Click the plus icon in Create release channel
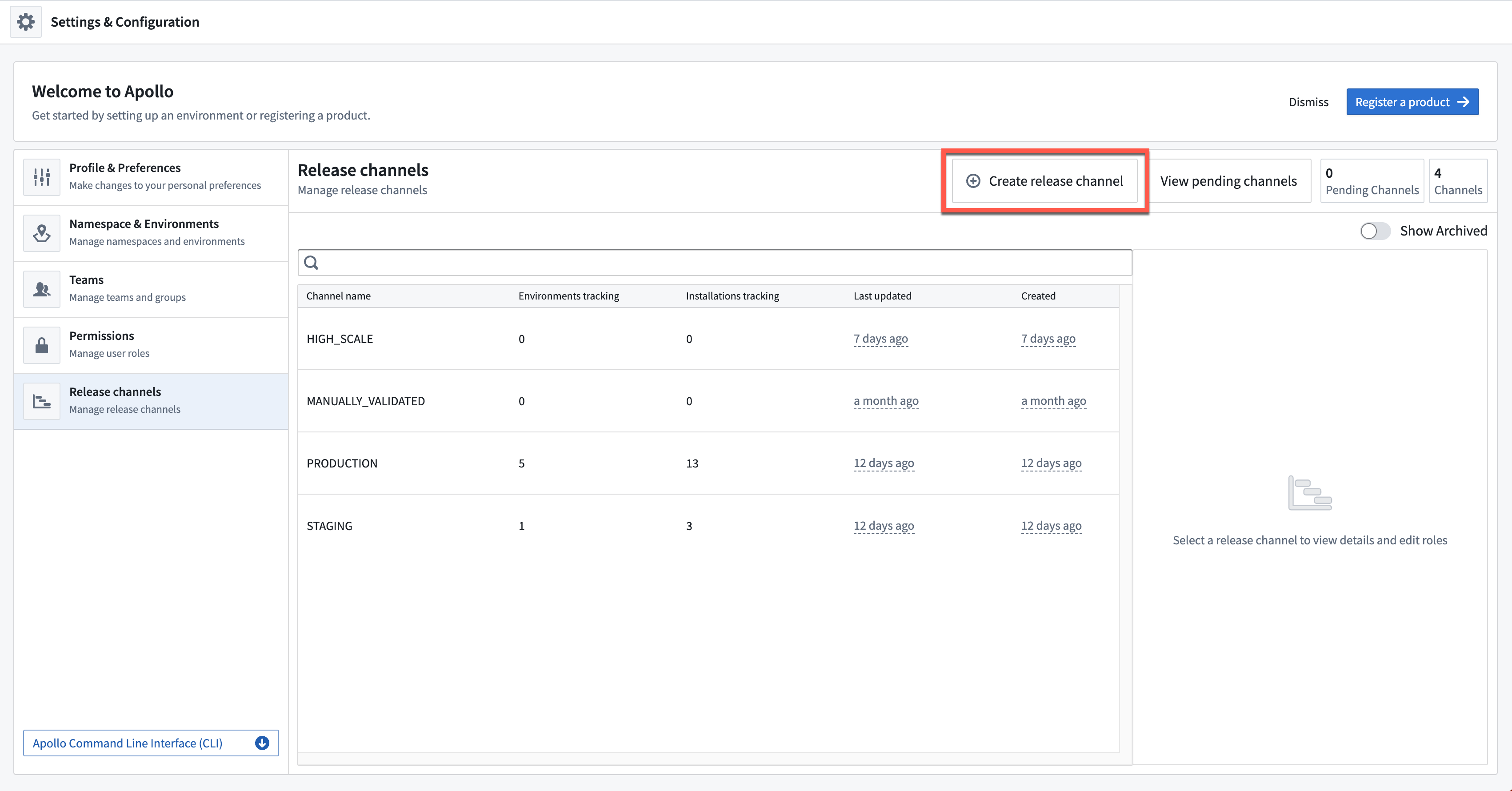The height and width of the screenshot is (791, 1512). pyautogui.click(x=973, y=181)
